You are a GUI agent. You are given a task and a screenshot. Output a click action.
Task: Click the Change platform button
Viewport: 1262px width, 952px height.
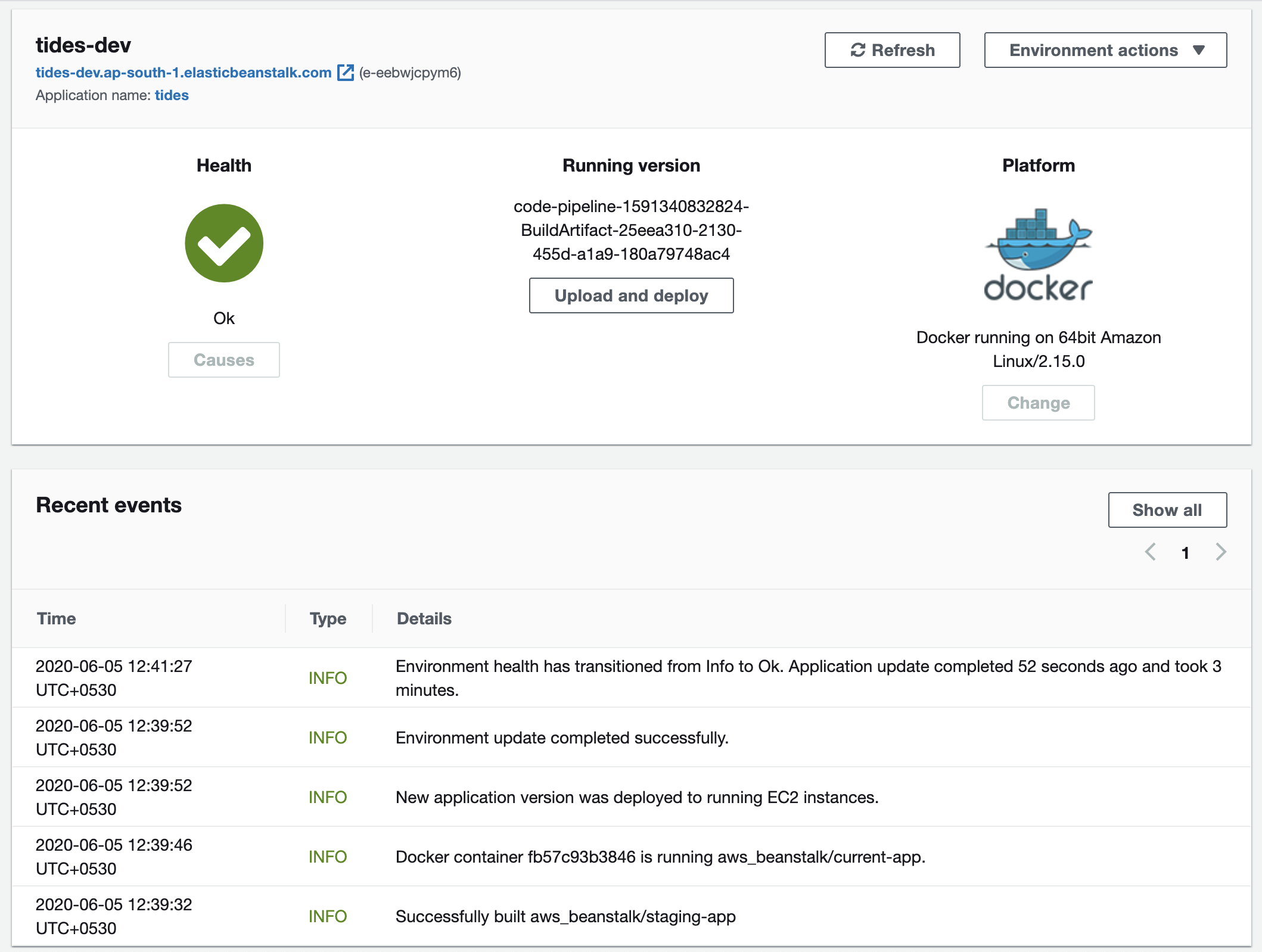[1038, 403]
